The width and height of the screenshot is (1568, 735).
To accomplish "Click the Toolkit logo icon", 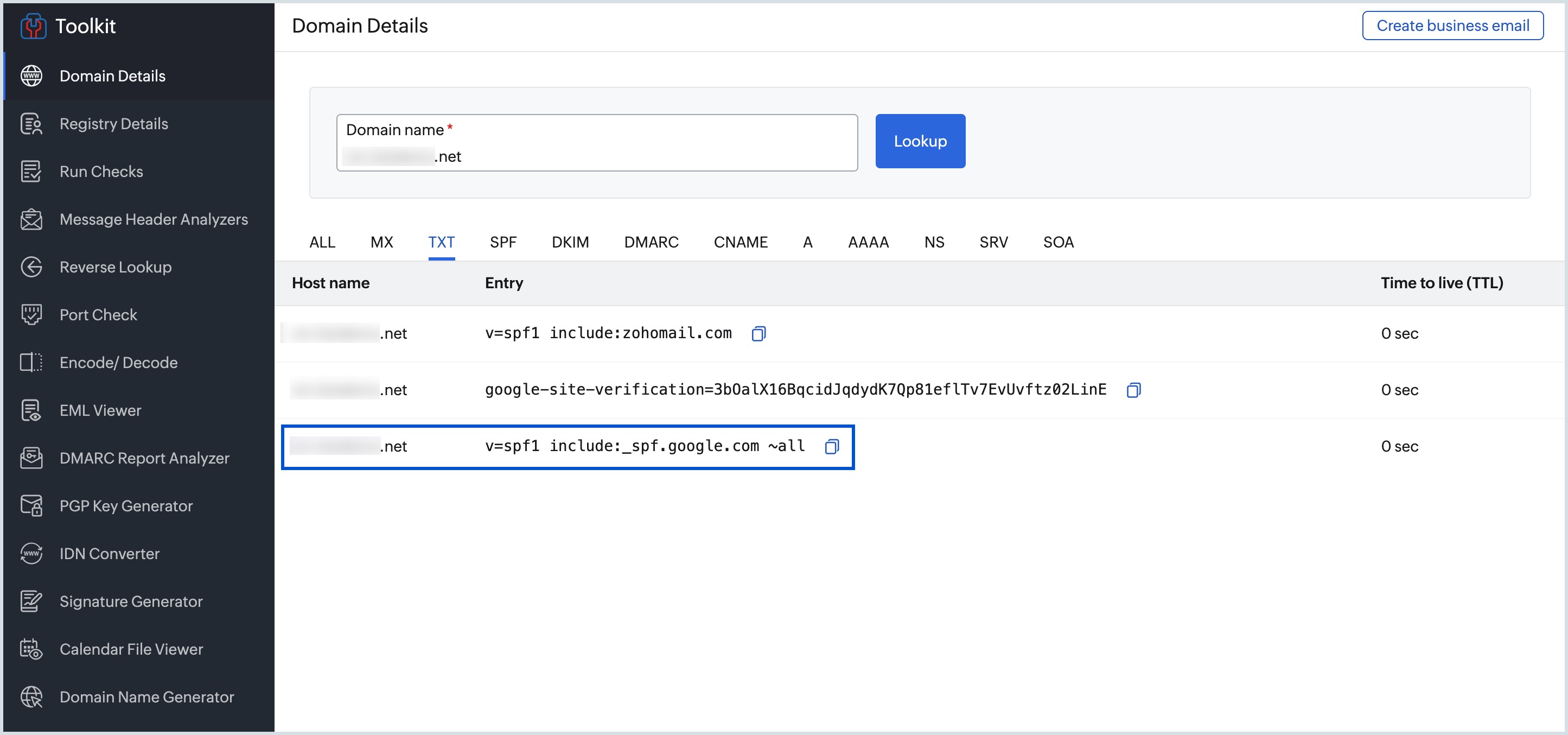I will pos(33,26).
